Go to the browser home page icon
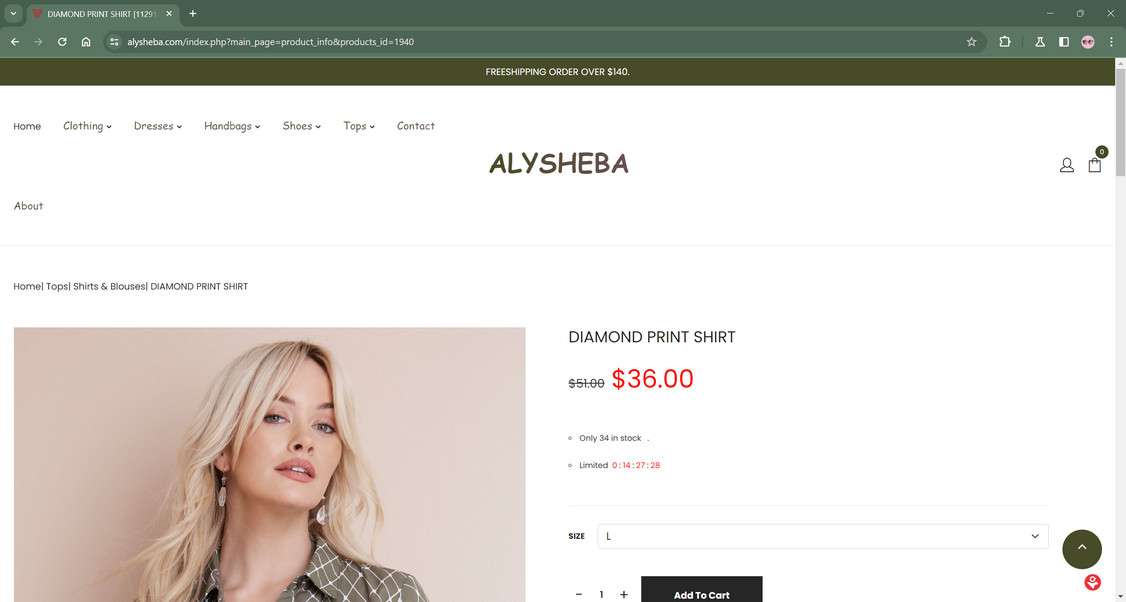Viewport: 1126px width, 602px height. coord(85,42)
